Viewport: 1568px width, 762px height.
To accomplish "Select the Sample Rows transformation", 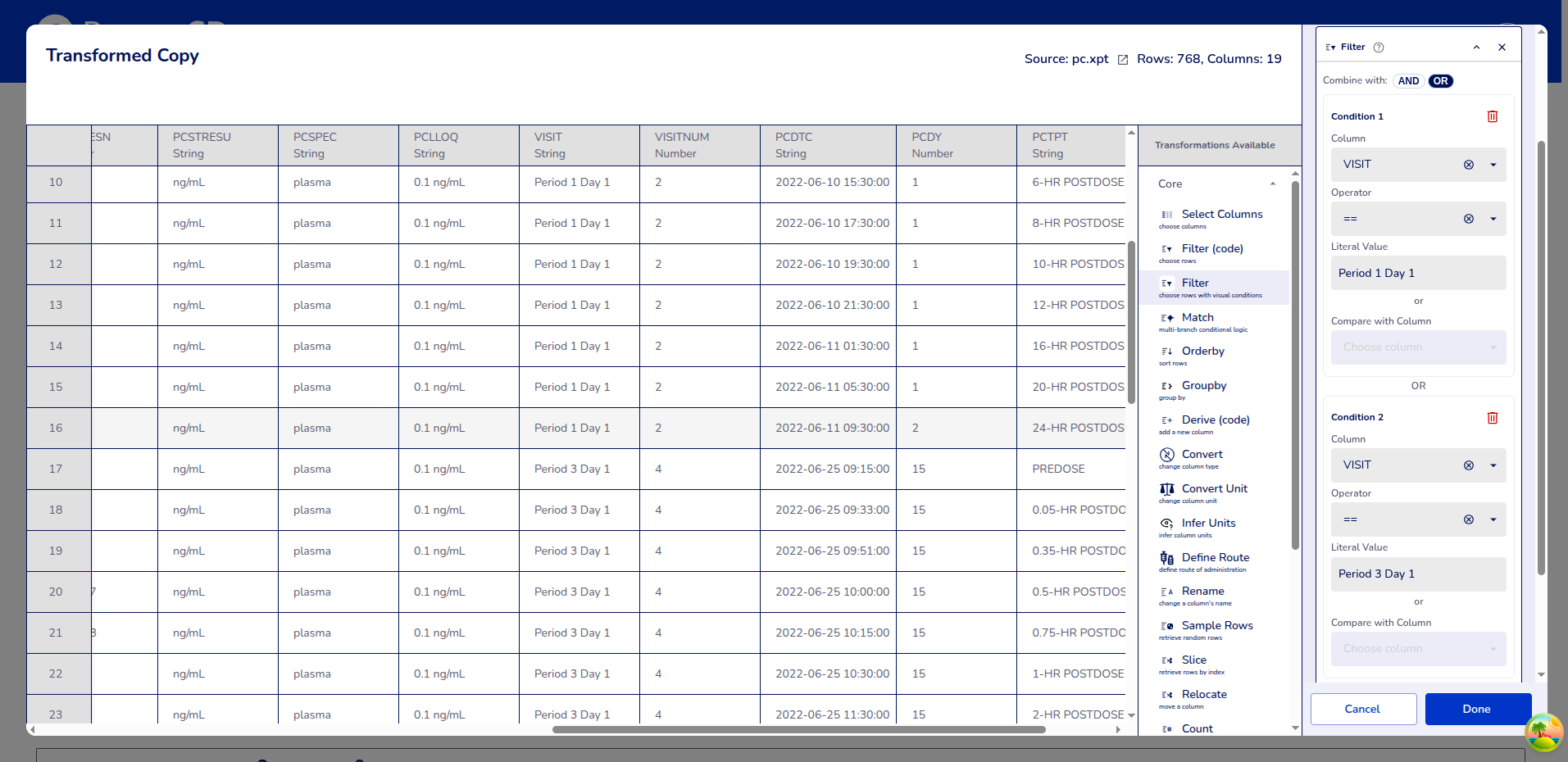I will [x=1216, y=626].
